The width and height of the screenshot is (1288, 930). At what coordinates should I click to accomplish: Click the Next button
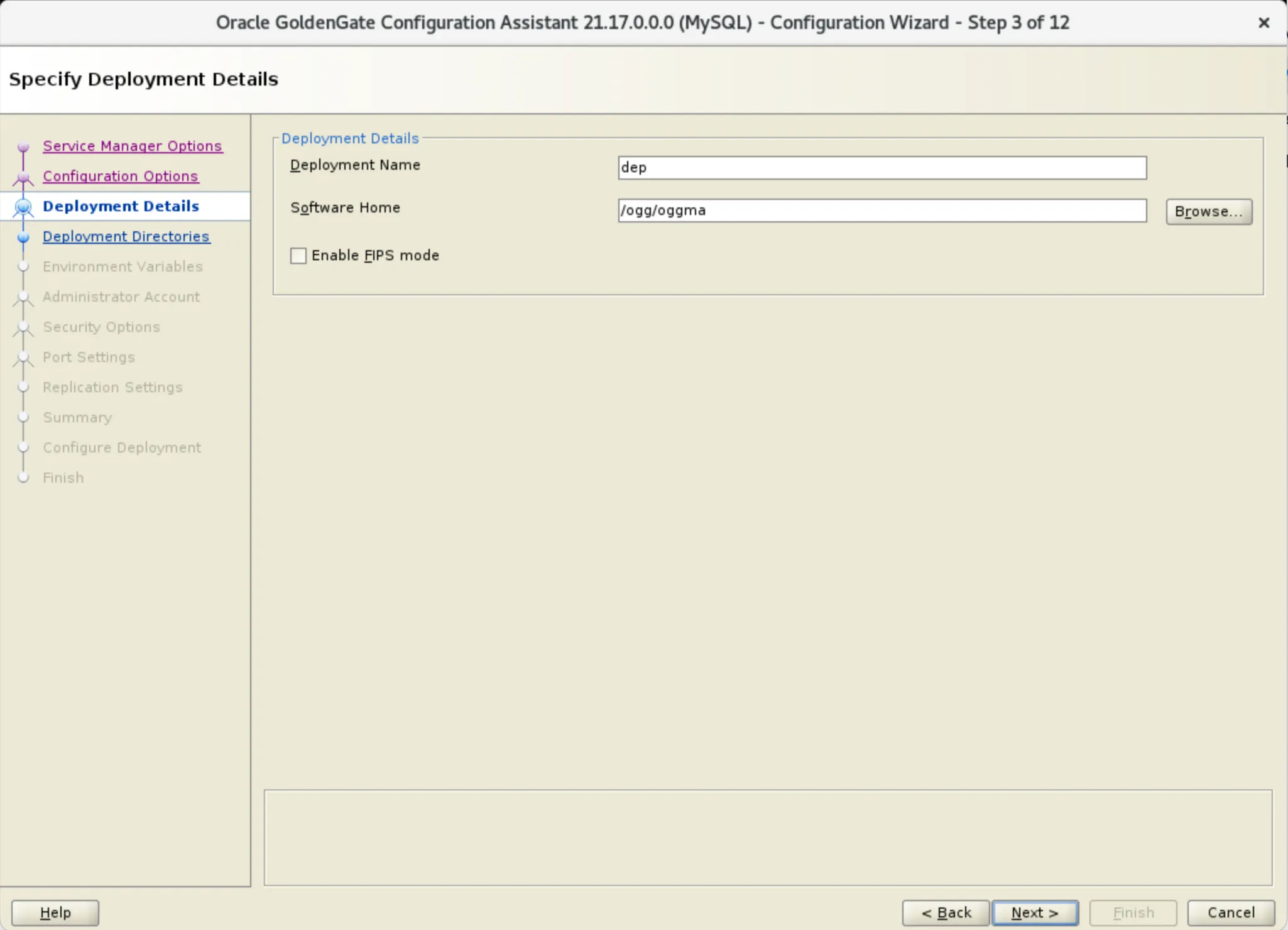pos(1034,912)
